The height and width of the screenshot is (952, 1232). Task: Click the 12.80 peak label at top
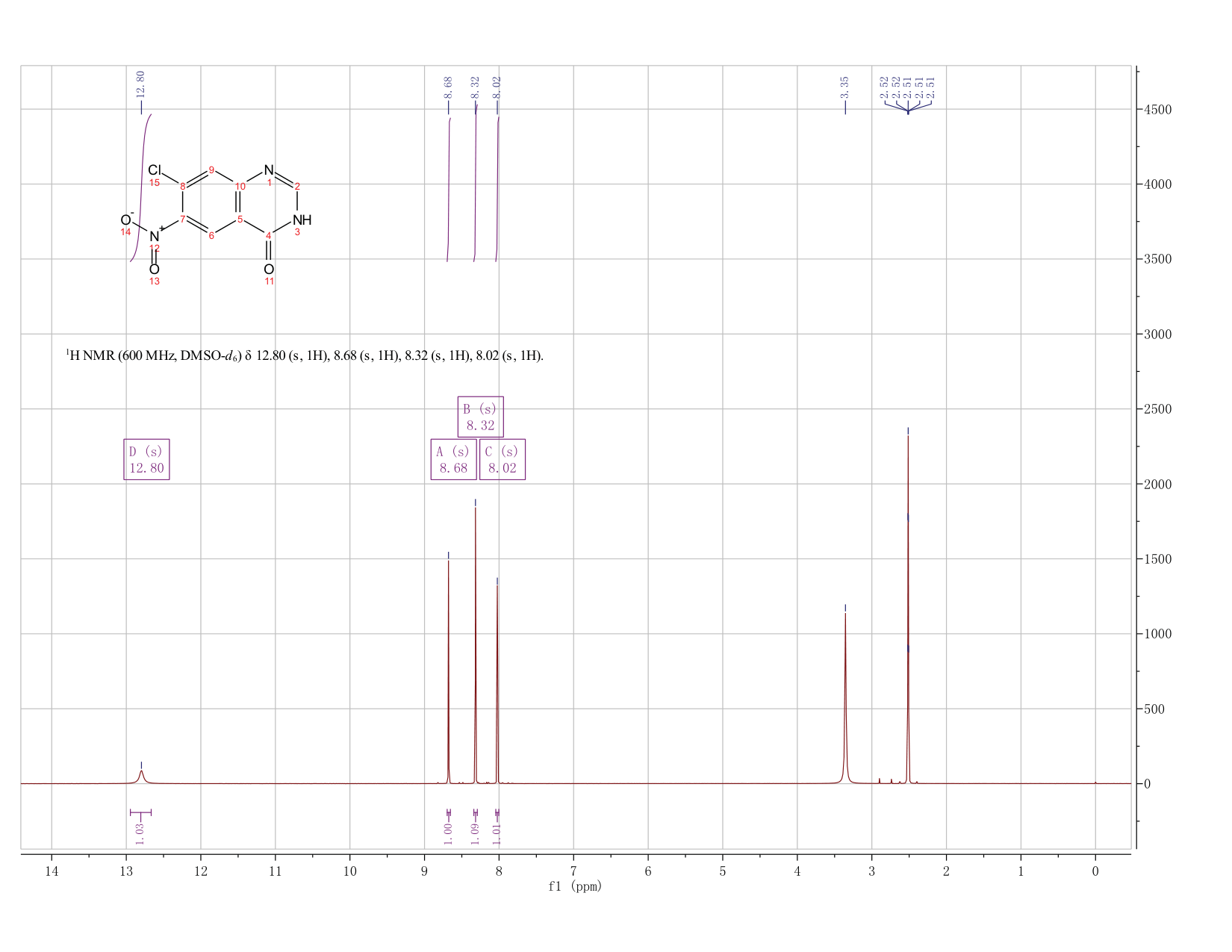pos(140,85)
